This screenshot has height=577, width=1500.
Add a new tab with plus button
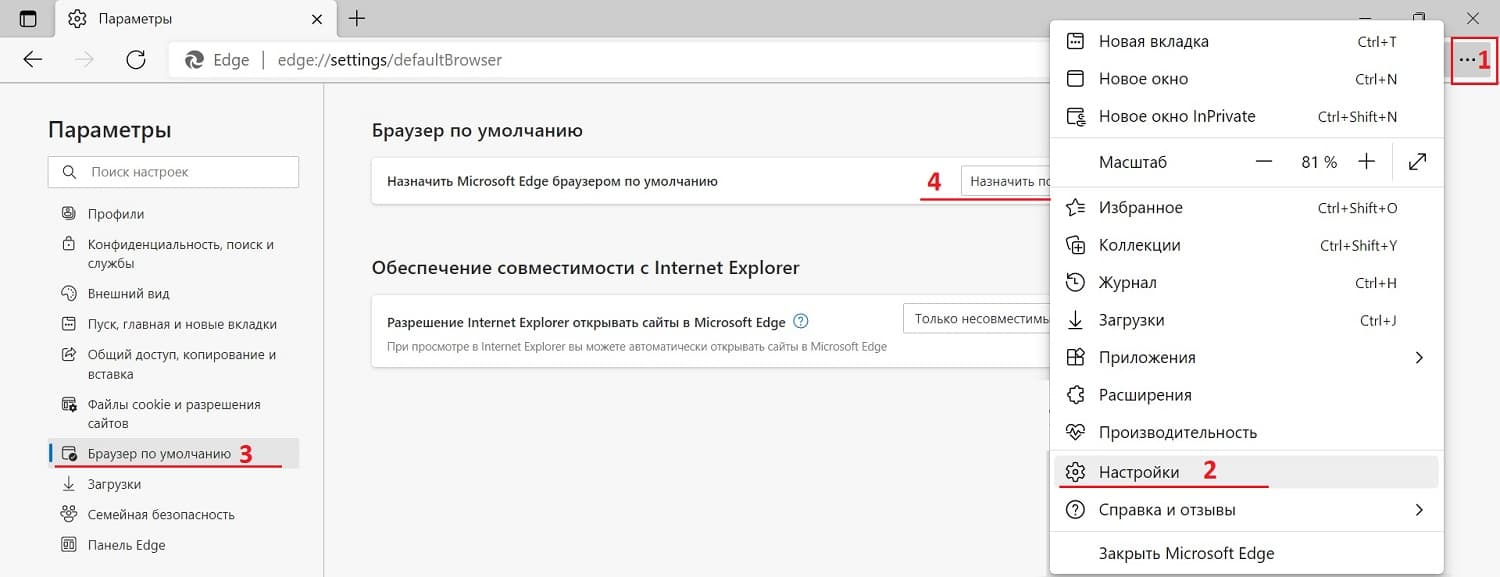click(356, 19)
